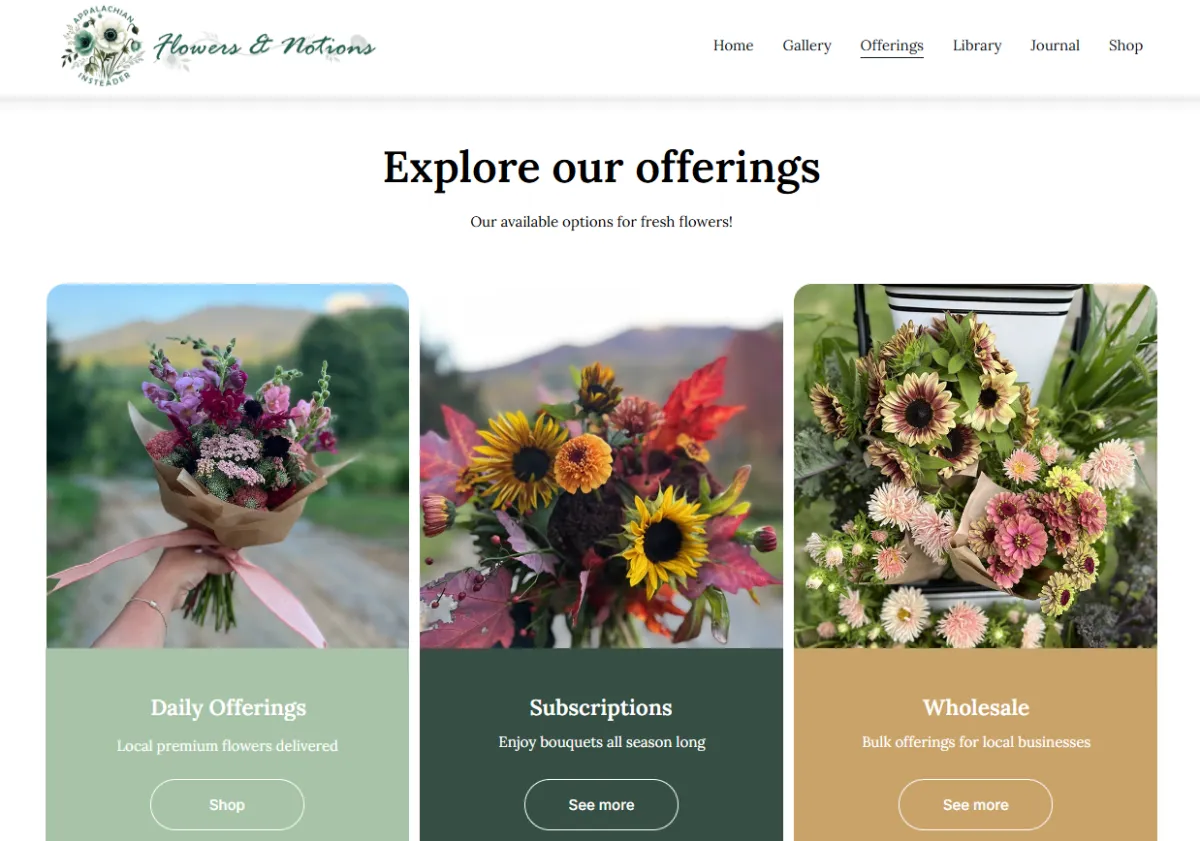The width and height of the screenshot is (1200, 841).
Task: Click the Explore our offerings heading
Action: pos(602,167)
